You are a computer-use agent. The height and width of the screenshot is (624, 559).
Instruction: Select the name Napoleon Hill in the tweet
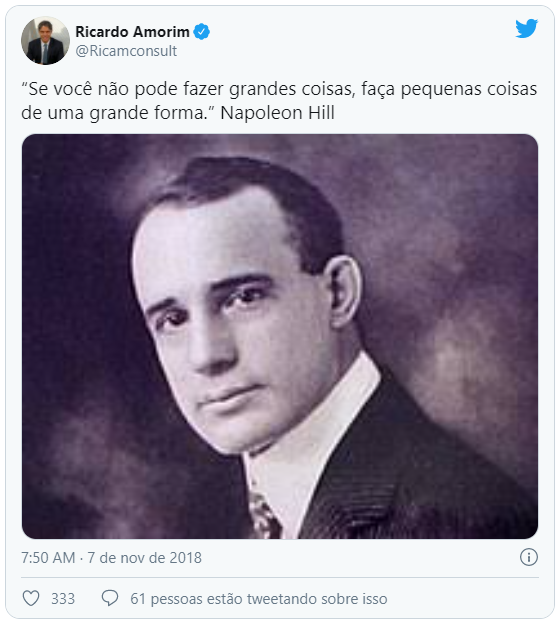tap(277, 113)
